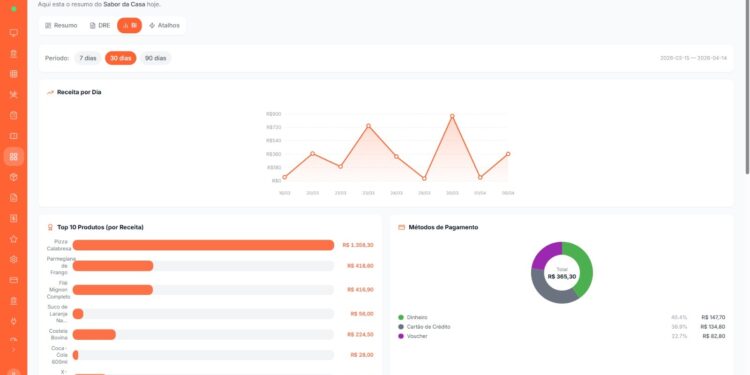Click the second-highest peak point on revenue chart

click(368, 126)
